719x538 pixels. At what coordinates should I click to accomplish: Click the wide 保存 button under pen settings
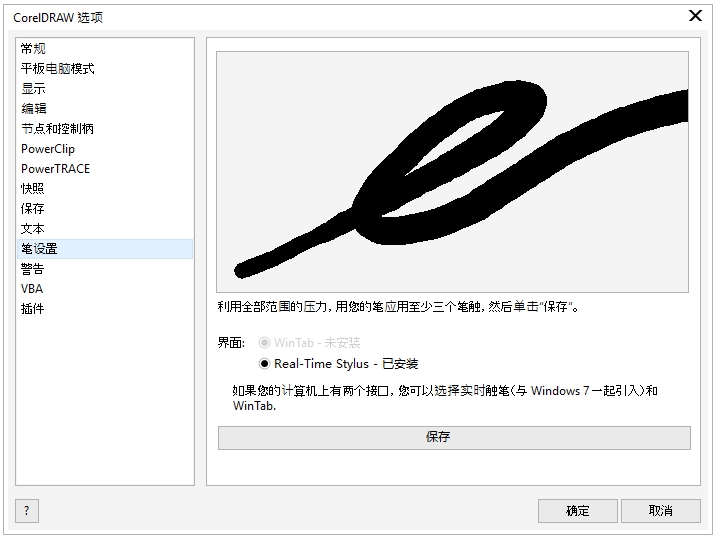click(454, 438)
